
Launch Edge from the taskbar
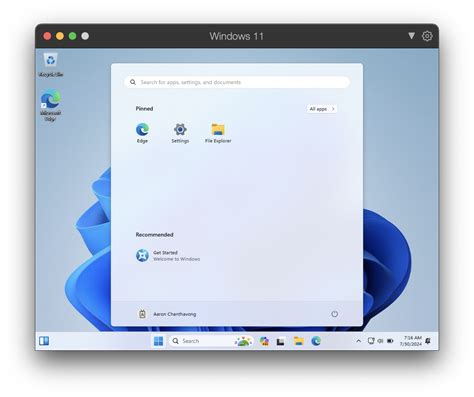point(316,341)
